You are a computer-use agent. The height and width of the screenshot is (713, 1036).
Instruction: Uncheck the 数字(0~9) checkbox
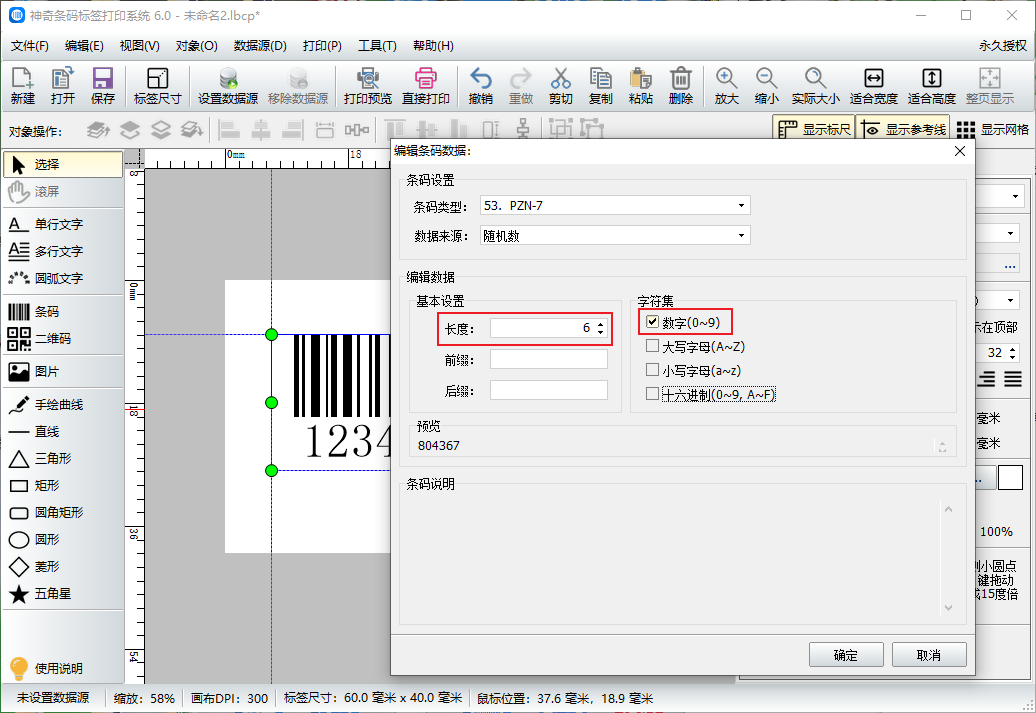click(x=653, y=322)
